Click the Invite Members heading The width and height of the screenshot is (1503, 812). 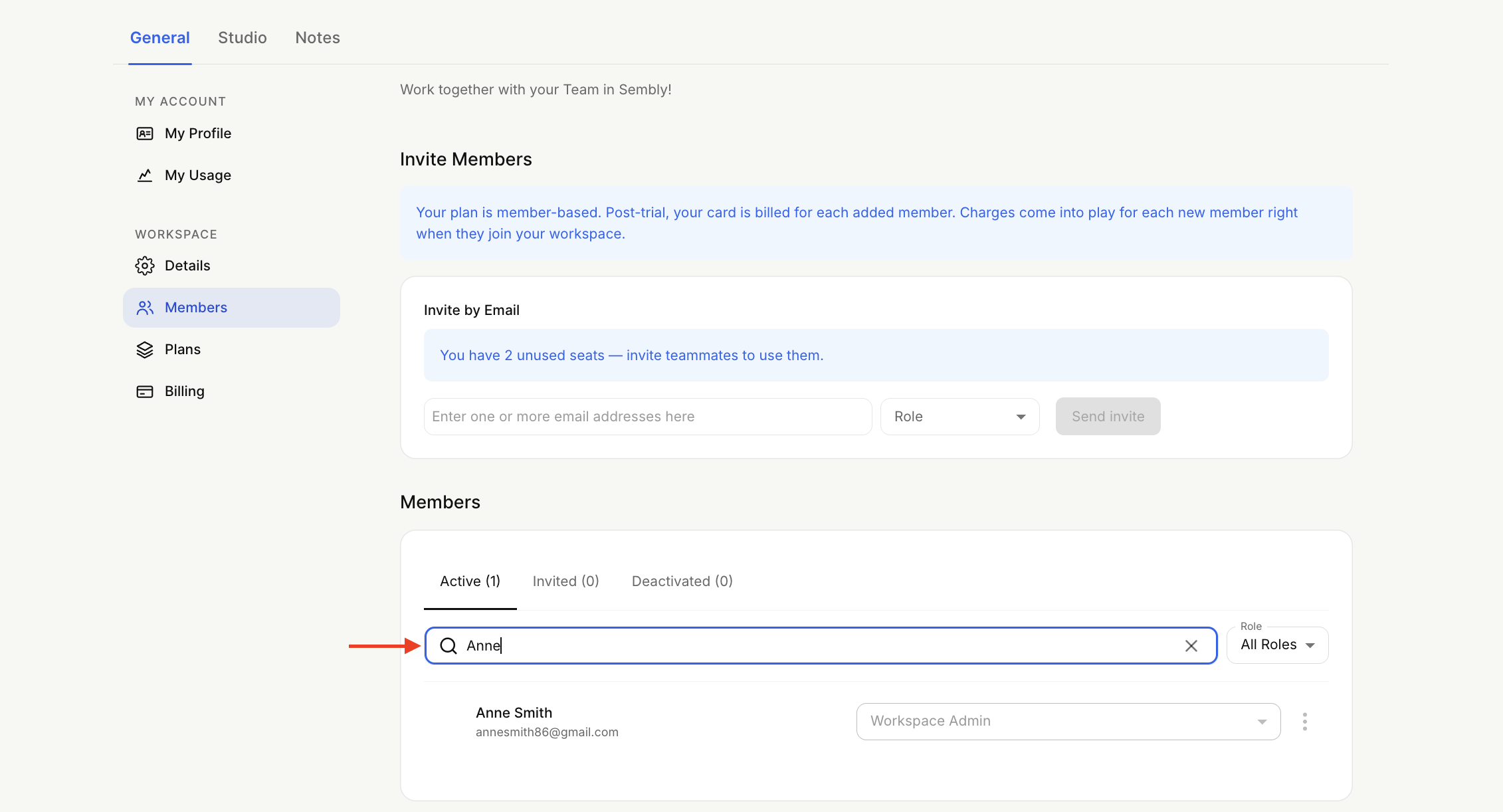click(x=466, y=159)
